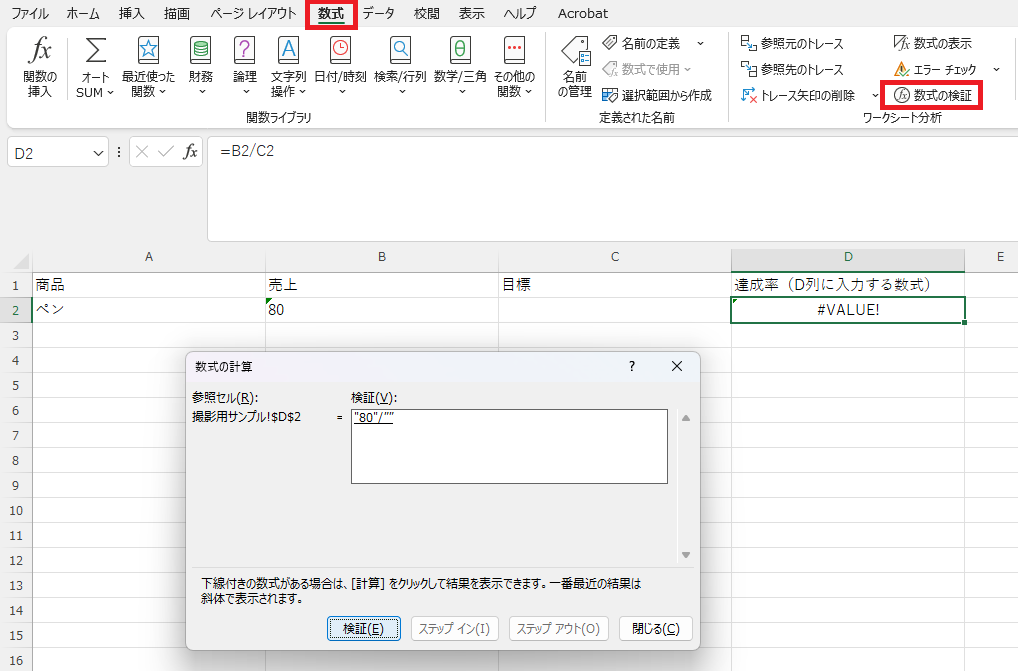Image resolution: width=1018 pixels, height=671 pixels.
Task: Select row 2 header
Action: pos(16,310)
